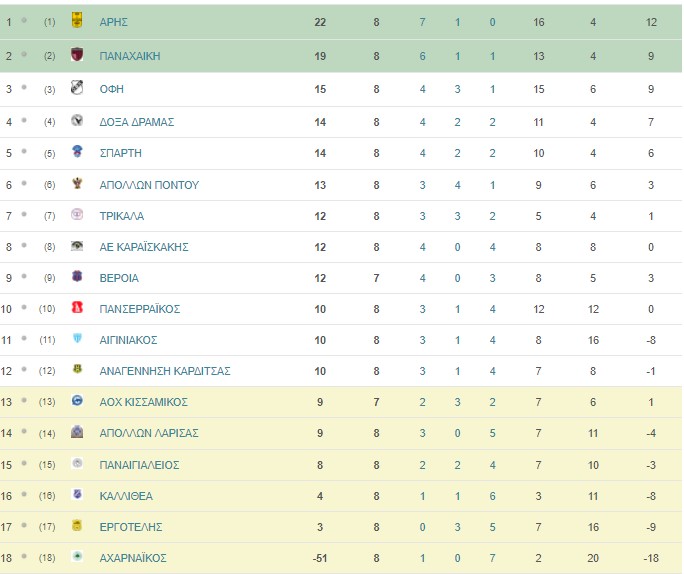Click ΑΡΗΣ wins value 7
684x574 pixels.
click(x=422, y=22)
